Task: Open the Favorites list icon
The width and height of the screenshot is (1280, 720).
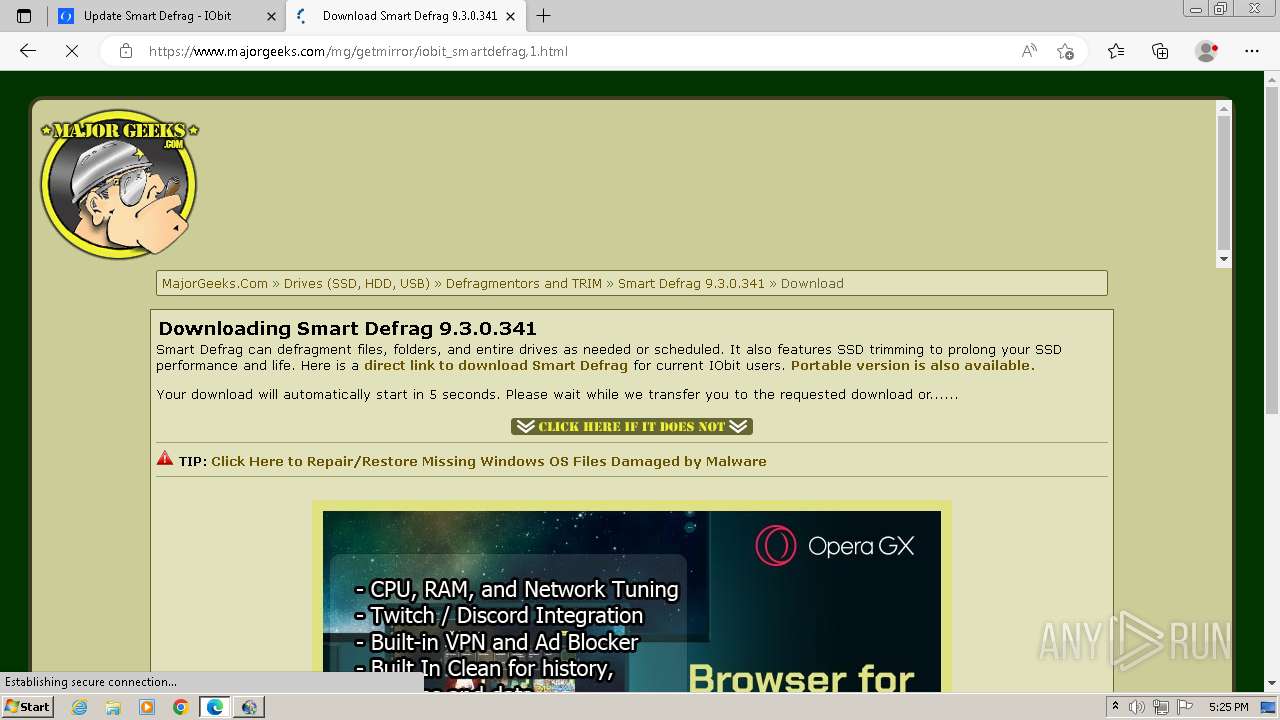Action: [x=1116, y=51]
